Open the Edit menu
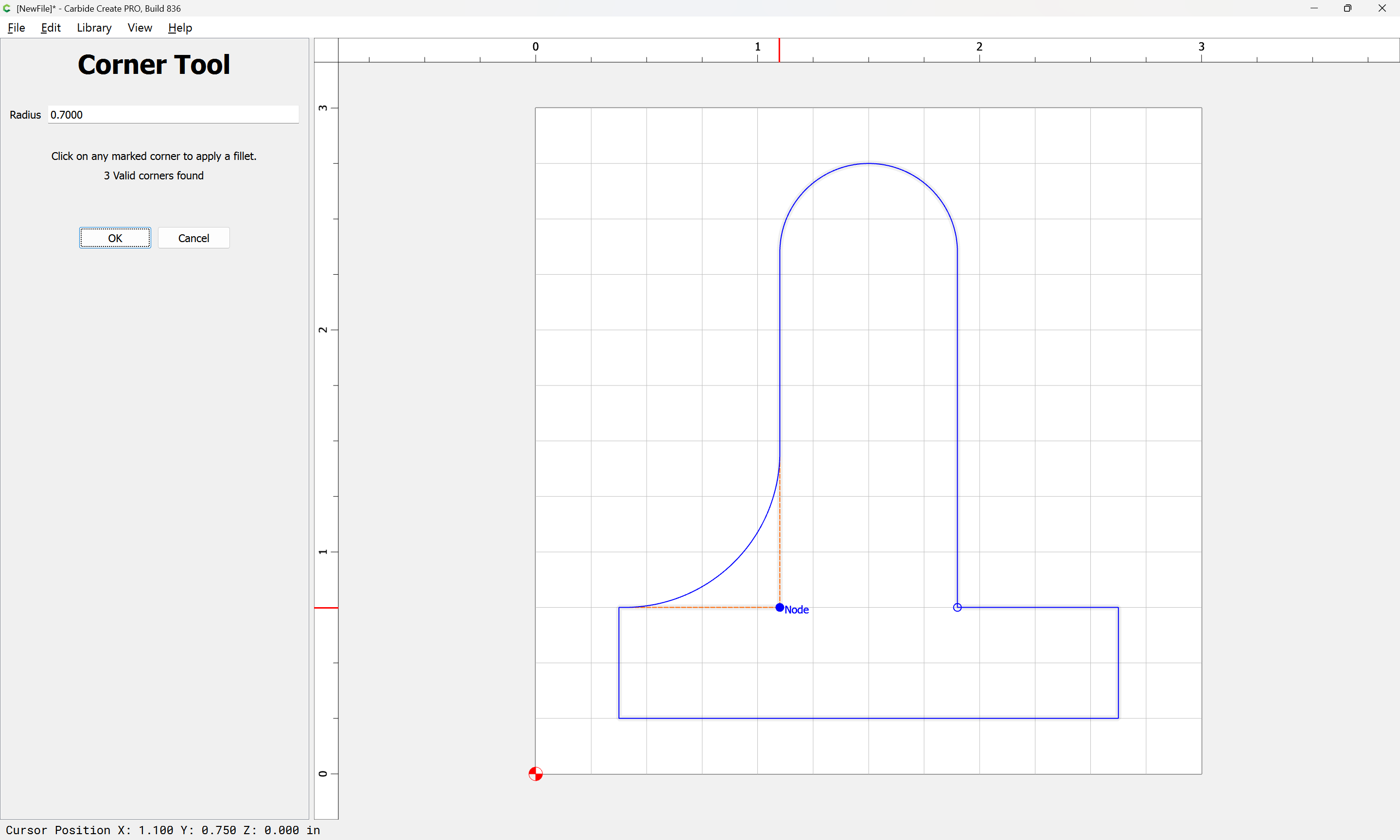Screen dimensions: 1400x840 point(51,28)
